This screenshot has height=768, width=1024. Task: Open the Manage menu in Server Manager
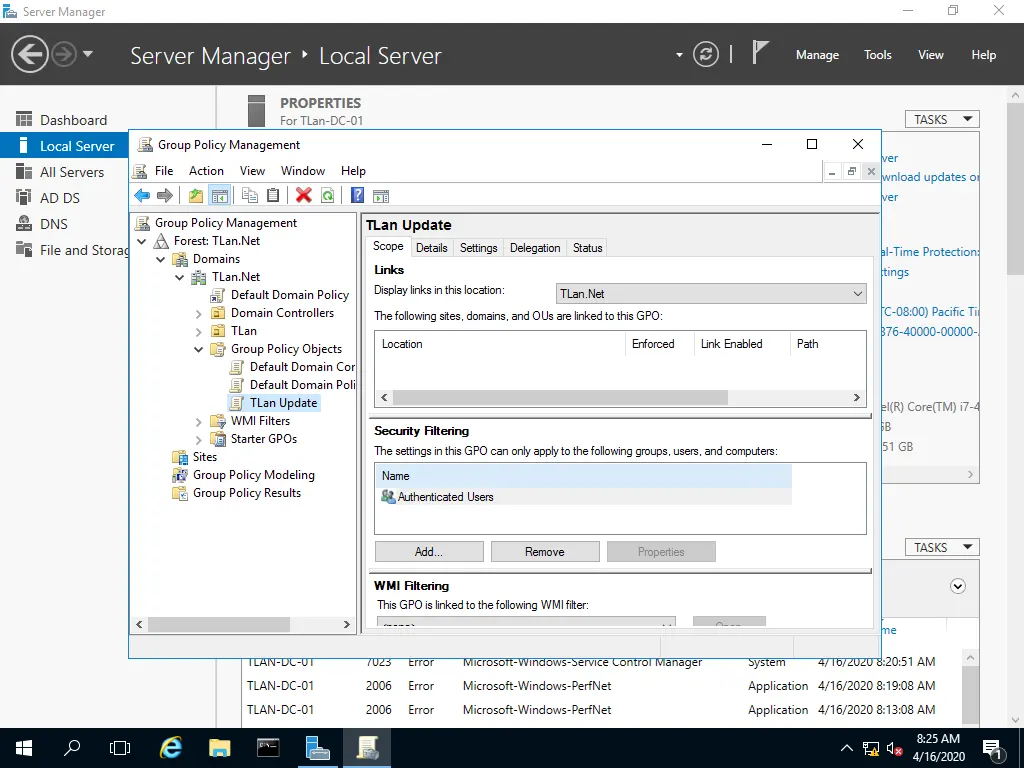pos(818,55)
